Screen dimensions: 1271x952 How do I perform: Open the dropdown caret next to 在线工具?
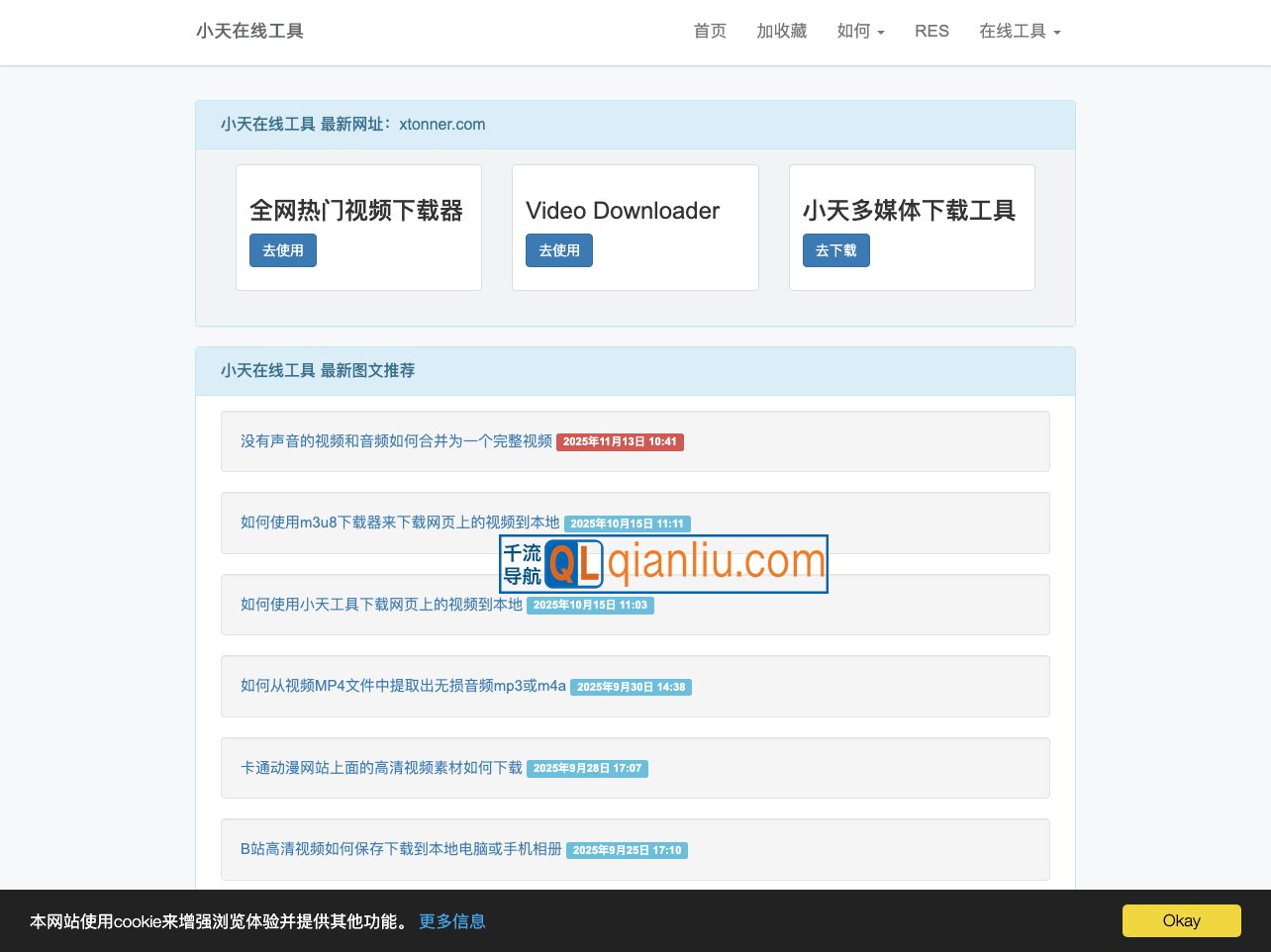[x=1057, y=32]
